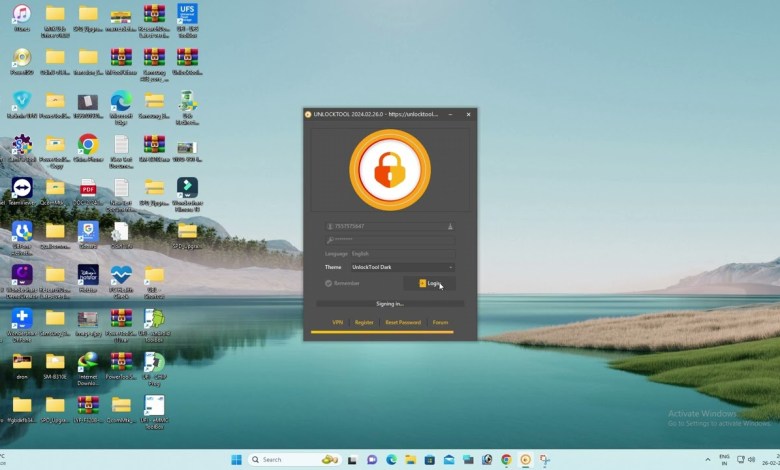Open the Register link
The height and width of the screenshot is (470, 780).
[x=364, y=323]
